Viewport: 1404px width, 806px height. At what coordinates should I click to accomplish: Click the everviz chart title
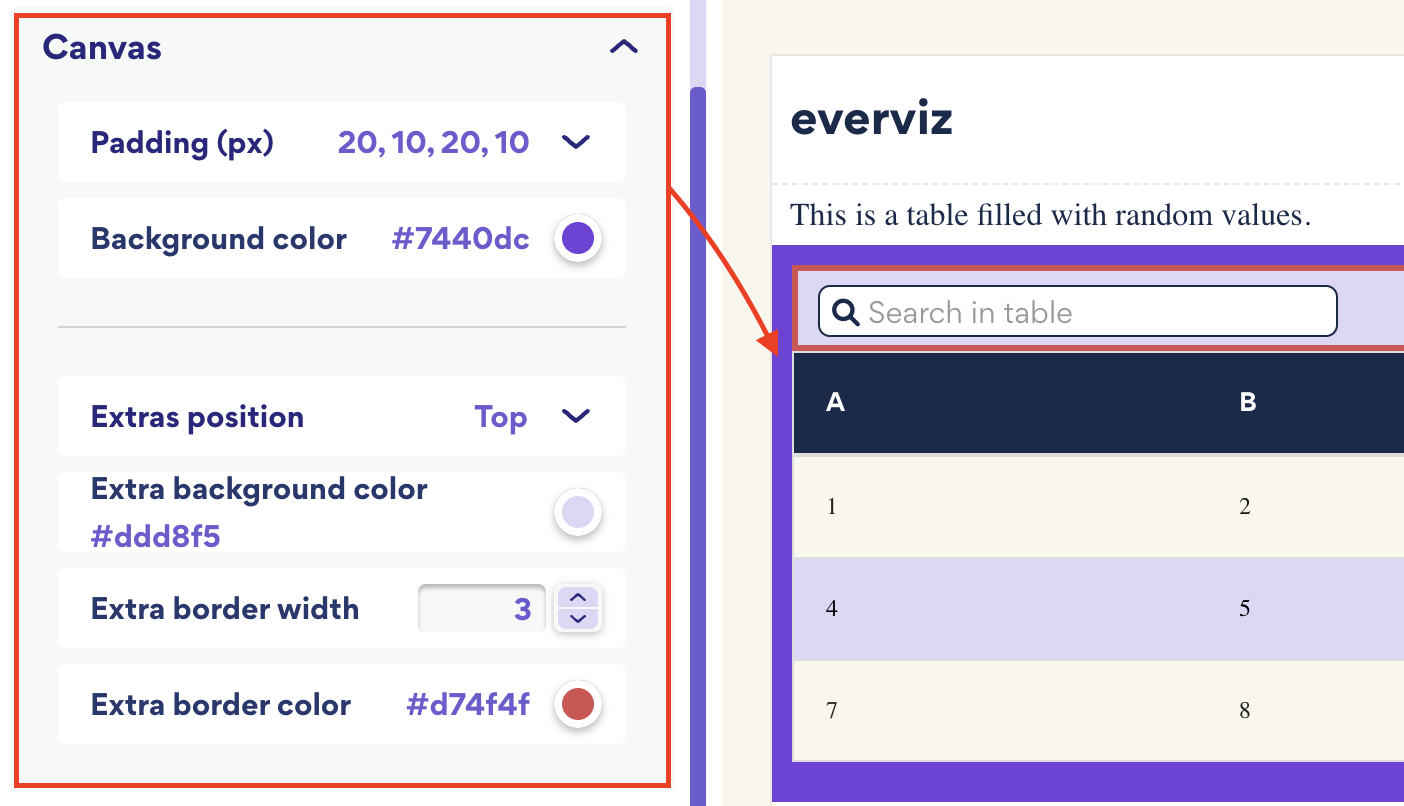872,118
